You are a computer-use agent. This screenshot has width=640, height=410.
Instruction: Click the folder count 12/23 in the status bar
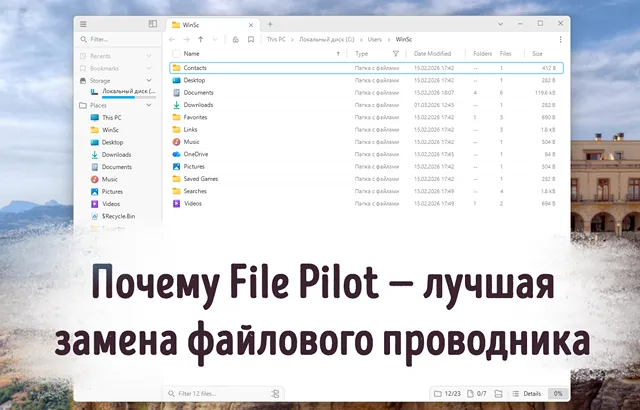pos(448,394)
